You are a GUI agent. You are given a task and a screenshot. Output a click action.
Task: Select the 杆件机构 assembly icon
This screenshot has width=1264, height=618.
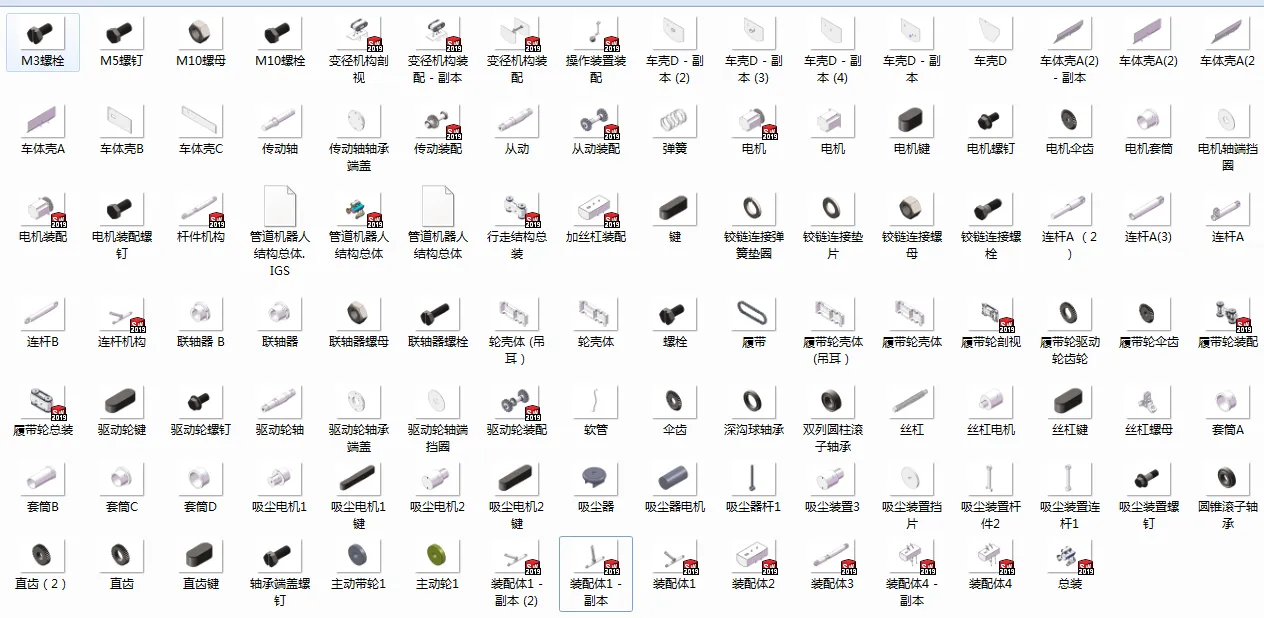tap(201, 210)
